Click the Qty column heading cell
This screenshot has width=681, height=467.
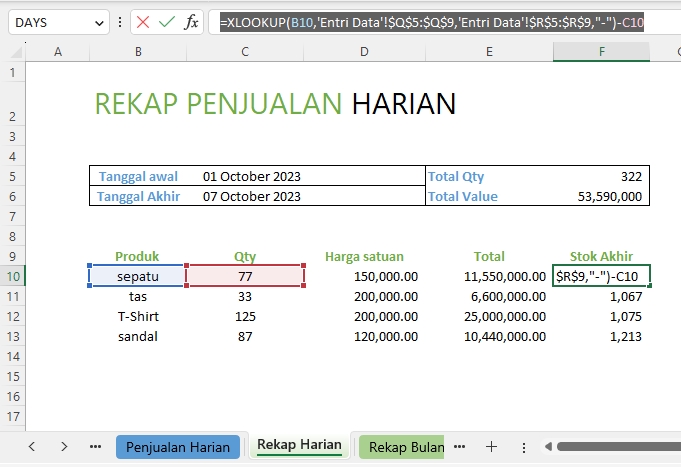(x=245, y=256)
